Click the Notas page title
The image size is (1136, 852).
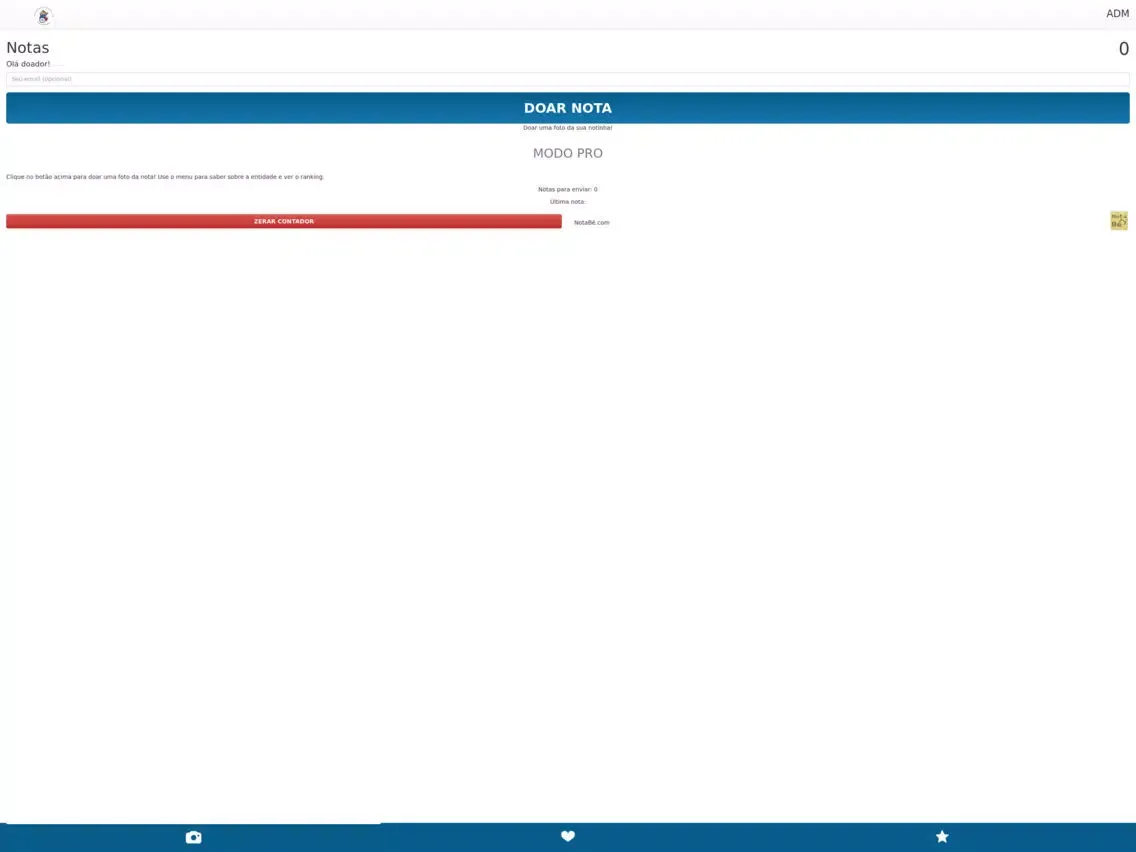pyautogui.click(x=28, y=48)
